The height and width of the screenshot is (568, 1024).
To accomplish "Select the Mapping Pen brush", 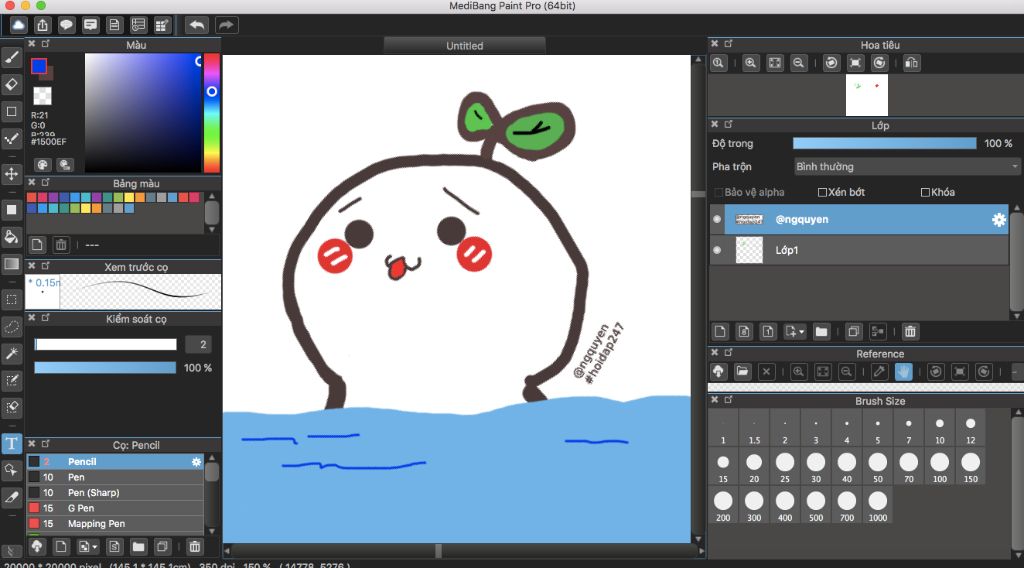I will (115, 524).
